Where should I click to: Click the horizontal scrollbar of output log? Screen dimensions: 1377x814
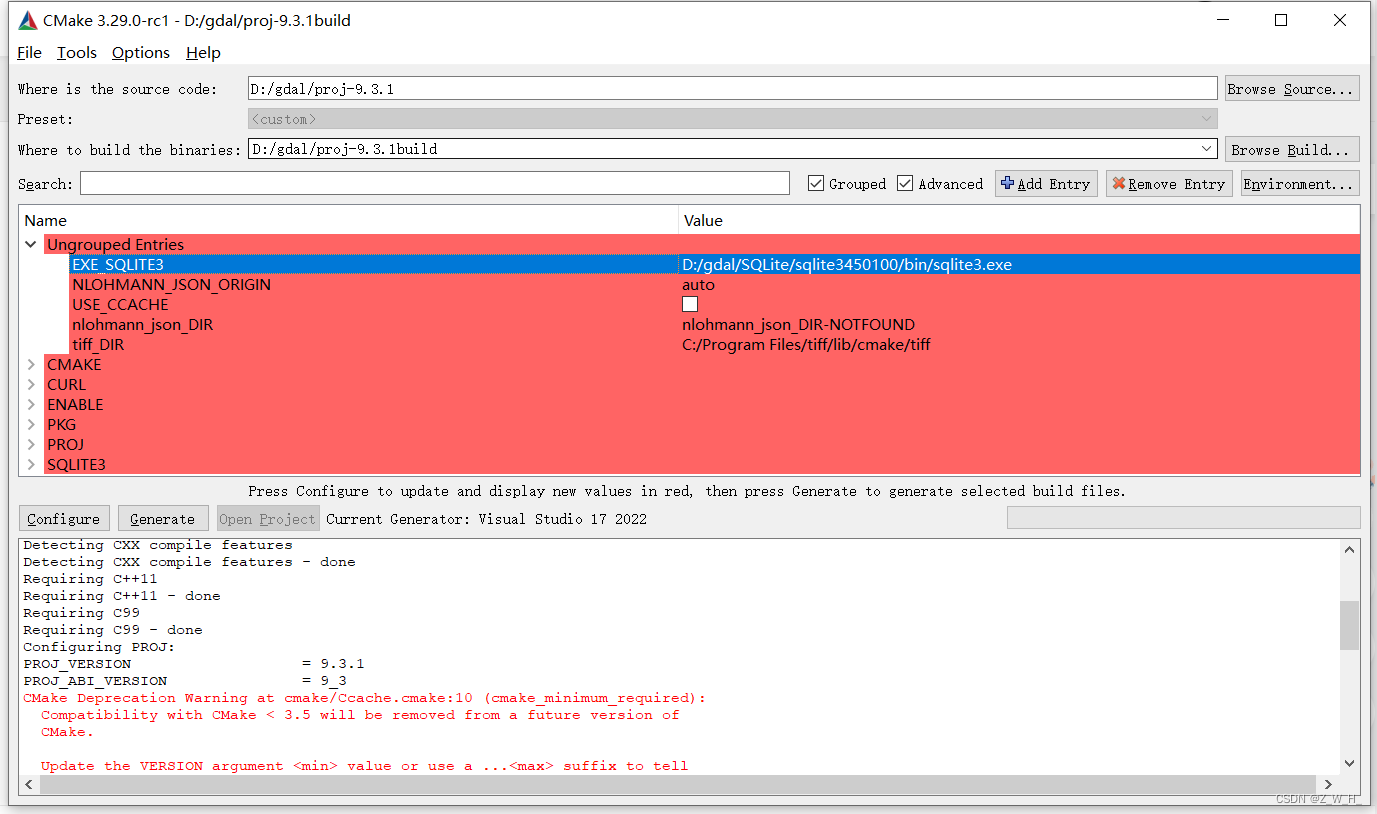(x=678, y=784)
